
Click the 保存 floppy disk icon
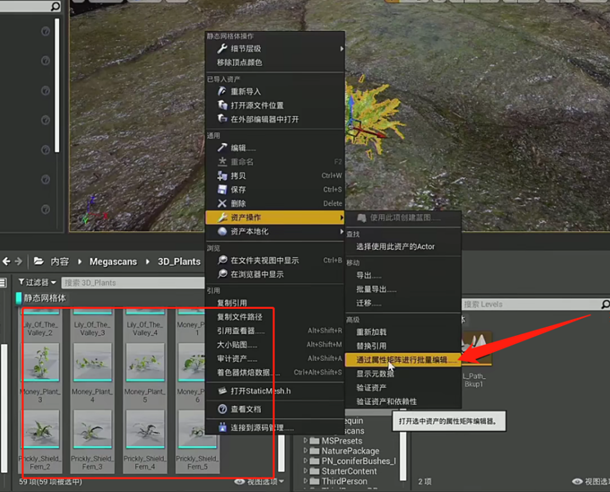[x=222, y=189]
